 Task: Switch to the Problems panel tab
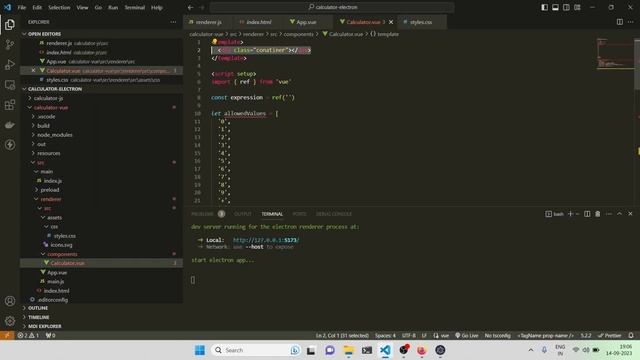202,214
